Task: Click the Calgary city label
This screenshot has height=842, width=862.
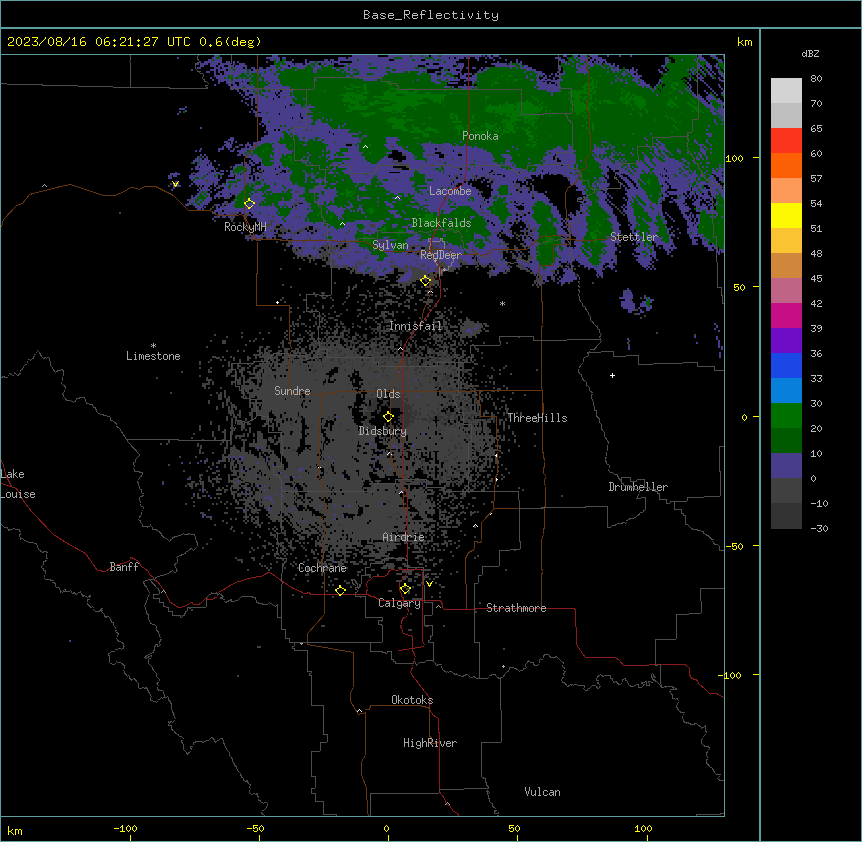Action: click(x=399, y=603)
